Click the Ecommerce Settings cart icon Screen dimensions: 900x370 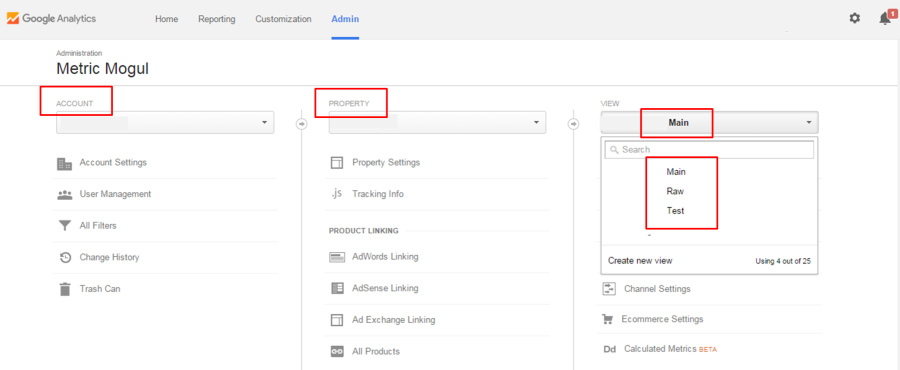pyautogui.click(x=607, y=319)
